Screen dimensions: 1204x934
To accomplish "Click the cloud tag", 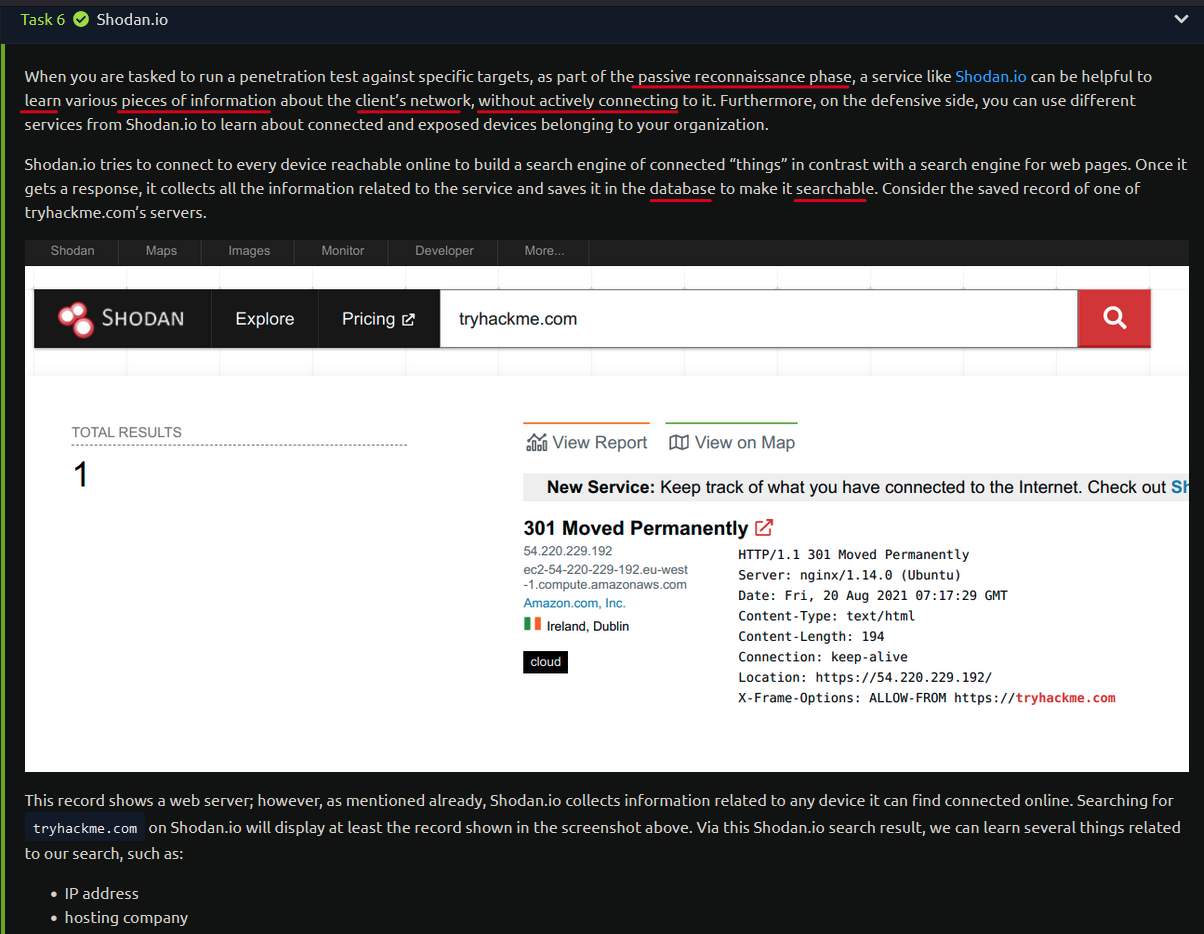I will (545, 662).
